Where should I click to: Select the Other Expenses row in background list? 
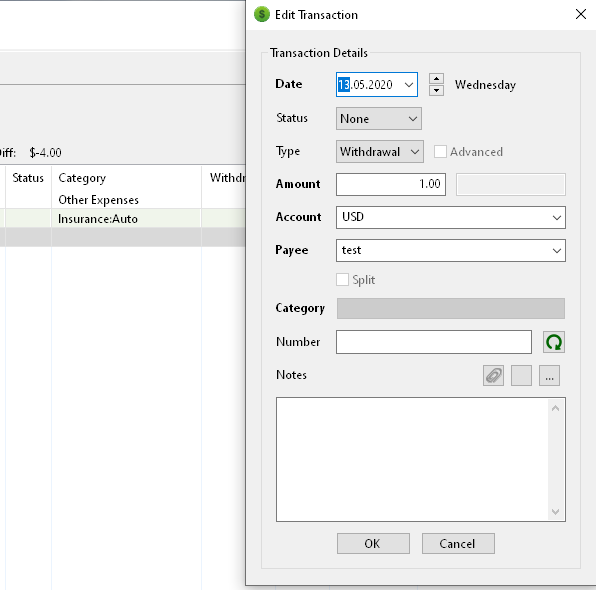pyautogui.click(x=122, y=200)
